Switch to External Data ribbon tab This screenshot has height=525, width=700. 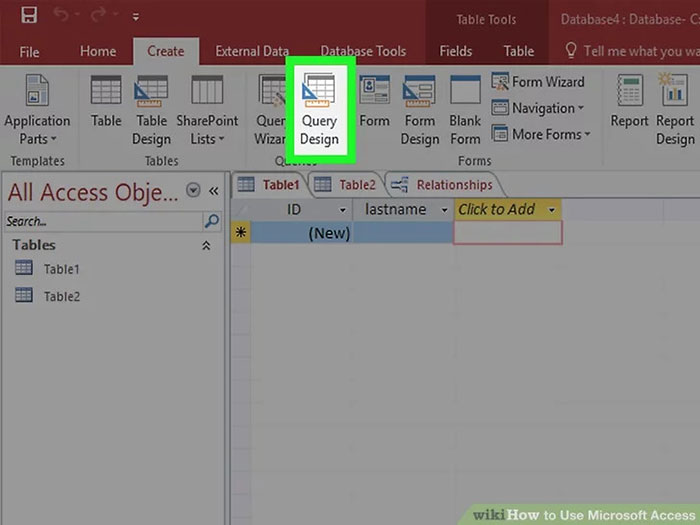click(x=252, y=51)
